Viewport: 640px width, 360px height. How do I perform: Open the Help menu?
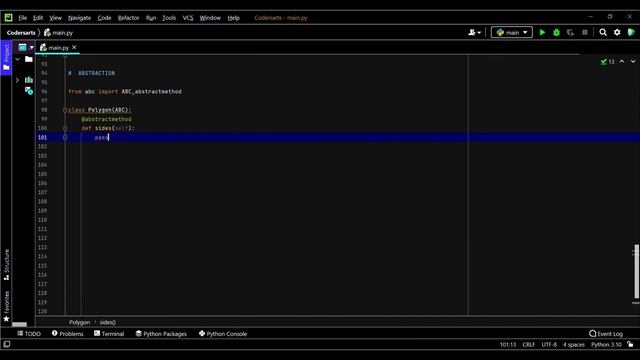tap(233, 18)
